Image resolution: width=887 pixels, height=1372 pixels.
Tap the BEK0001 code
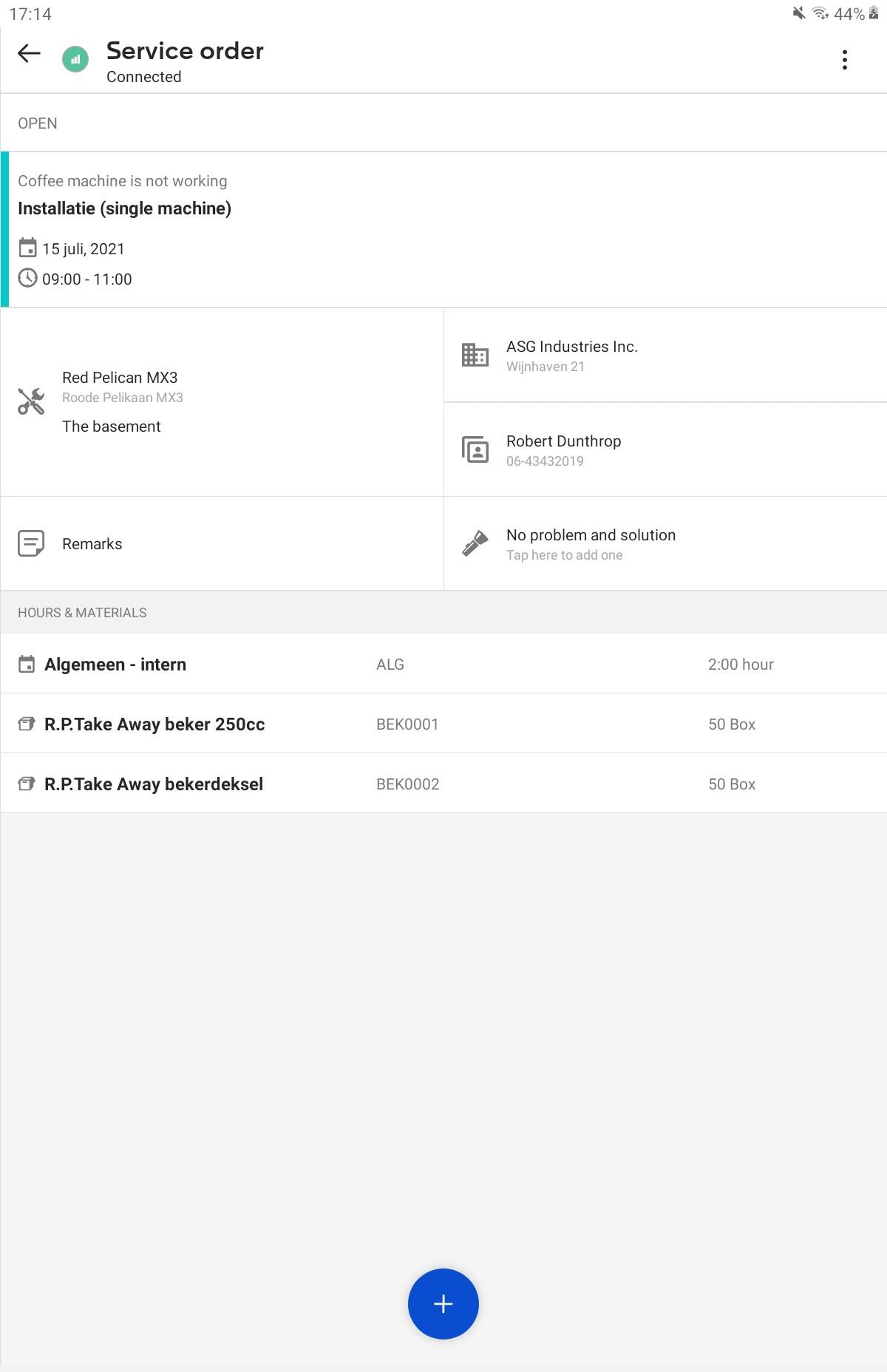click(x=407, y=724)
